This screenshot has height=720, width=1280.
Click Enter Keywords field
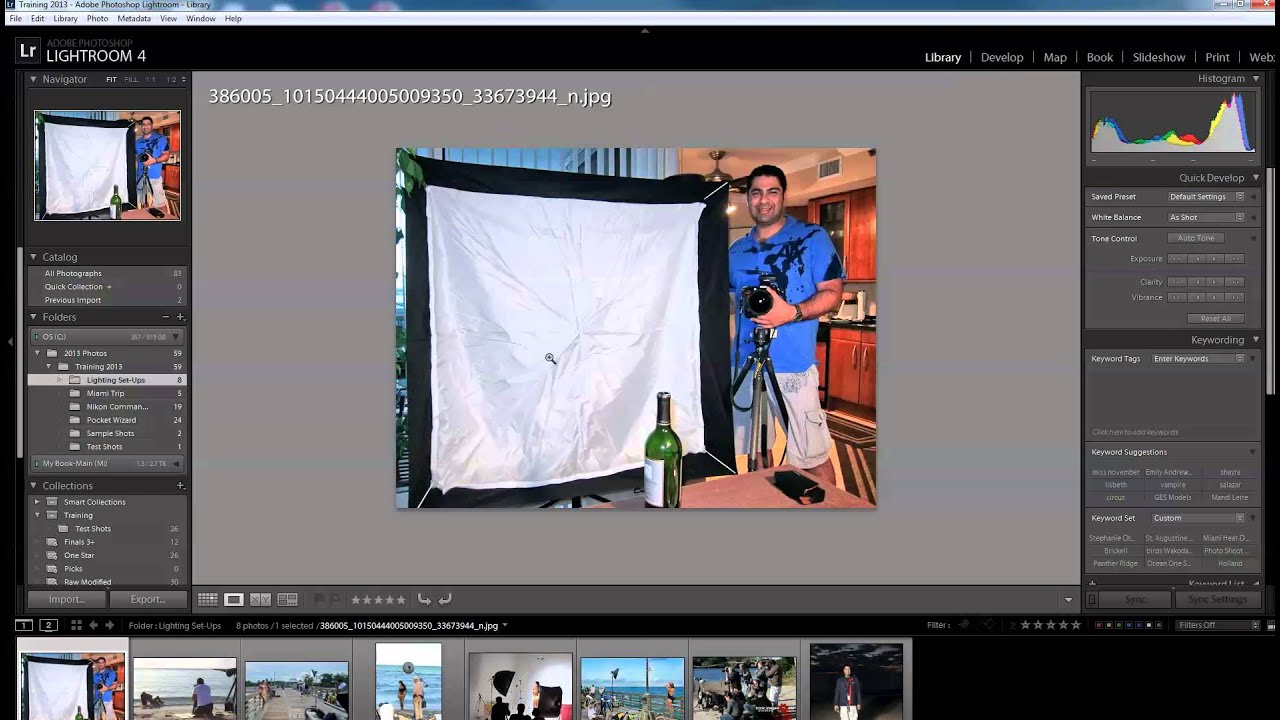coord(1198,359)
